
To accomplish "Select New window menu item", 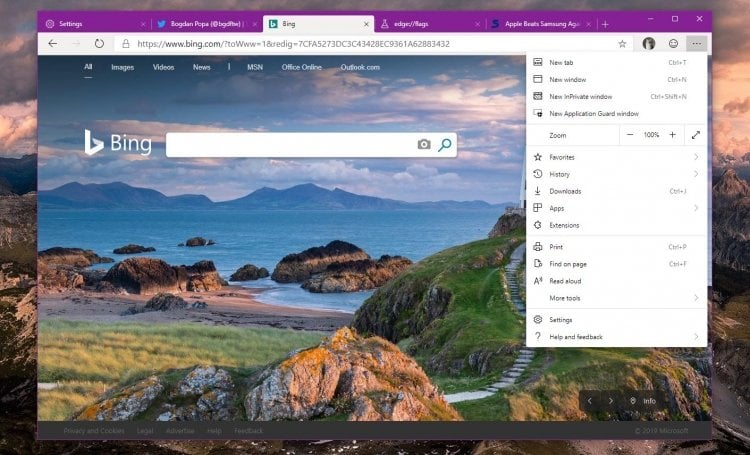I will coord(617,79).
